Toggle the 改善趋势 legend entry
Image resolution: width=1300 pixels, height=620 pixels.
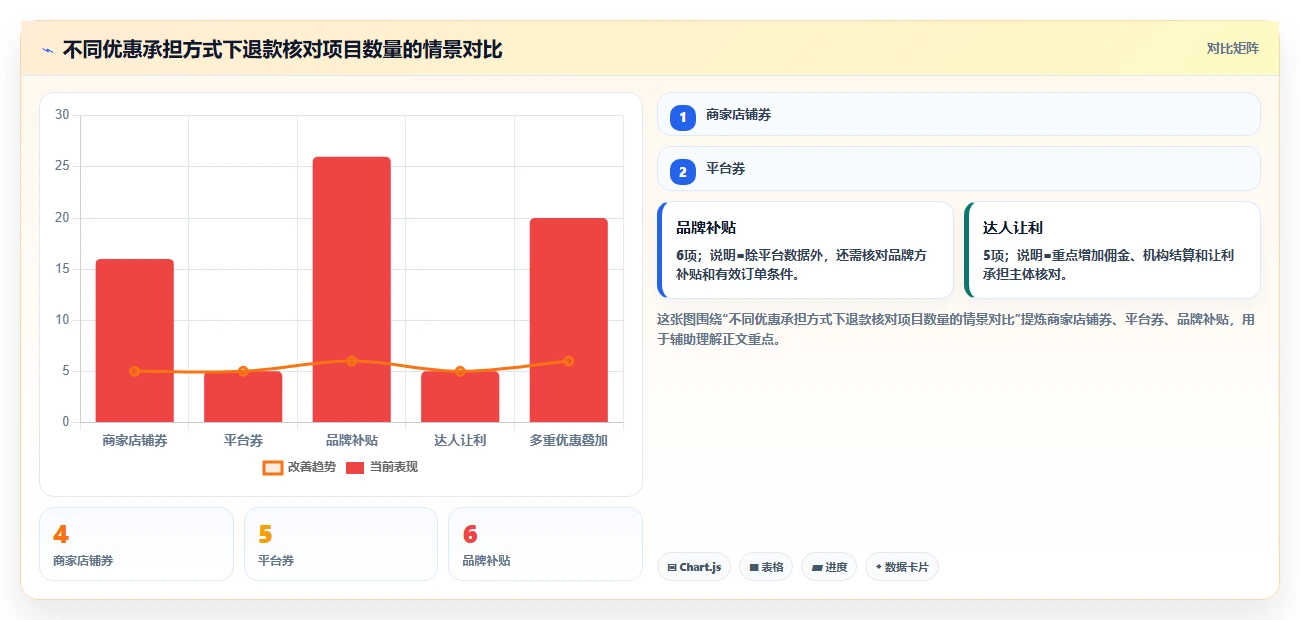(299, 467)
